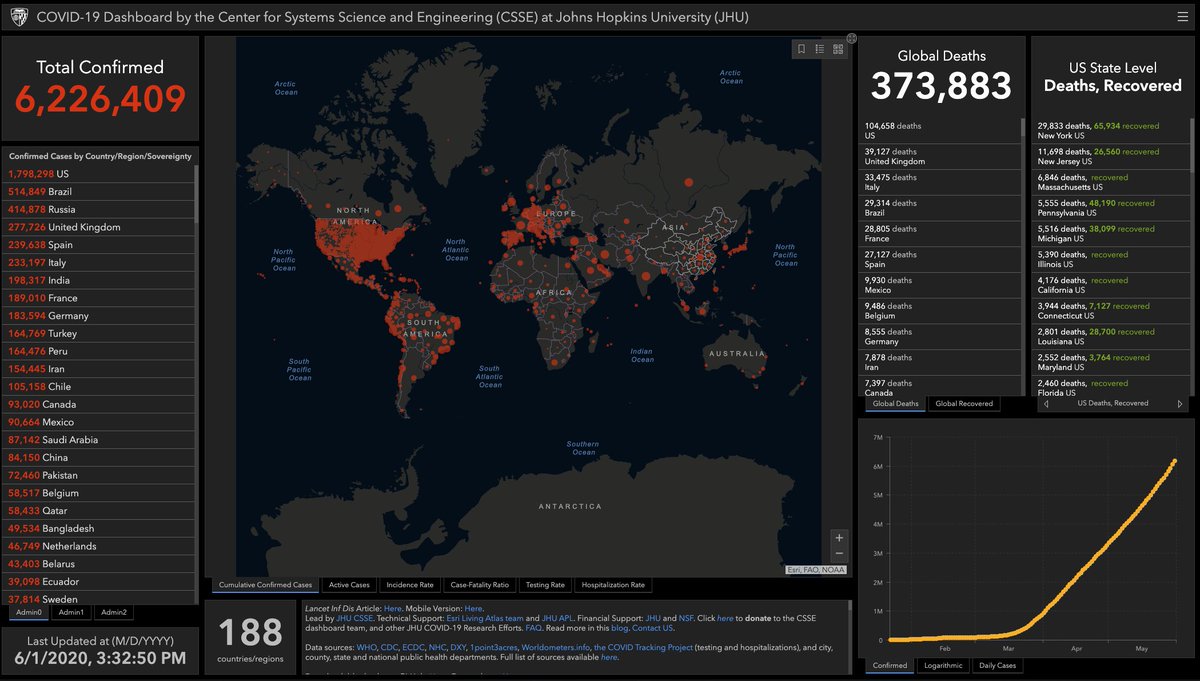
Task: Select Russia in confirmed cases list
Action: click(98, 209)
